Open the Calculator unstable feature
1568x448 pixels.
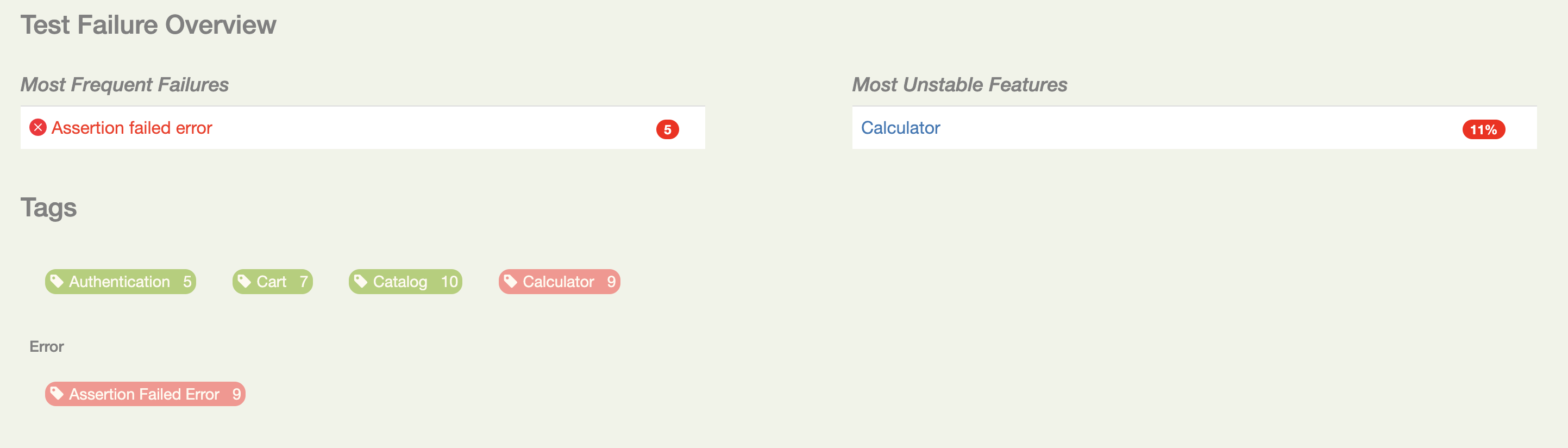(900, 127)
